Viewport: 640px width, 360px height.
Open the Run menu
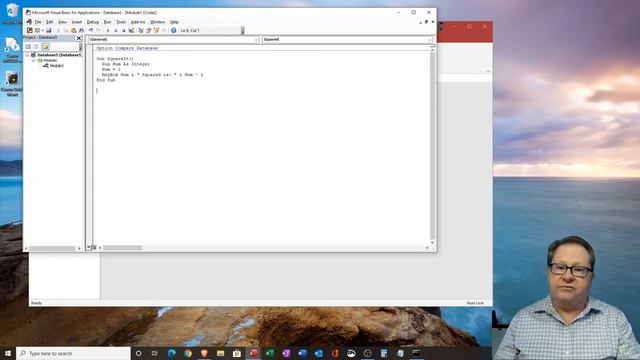pos(107,22)
